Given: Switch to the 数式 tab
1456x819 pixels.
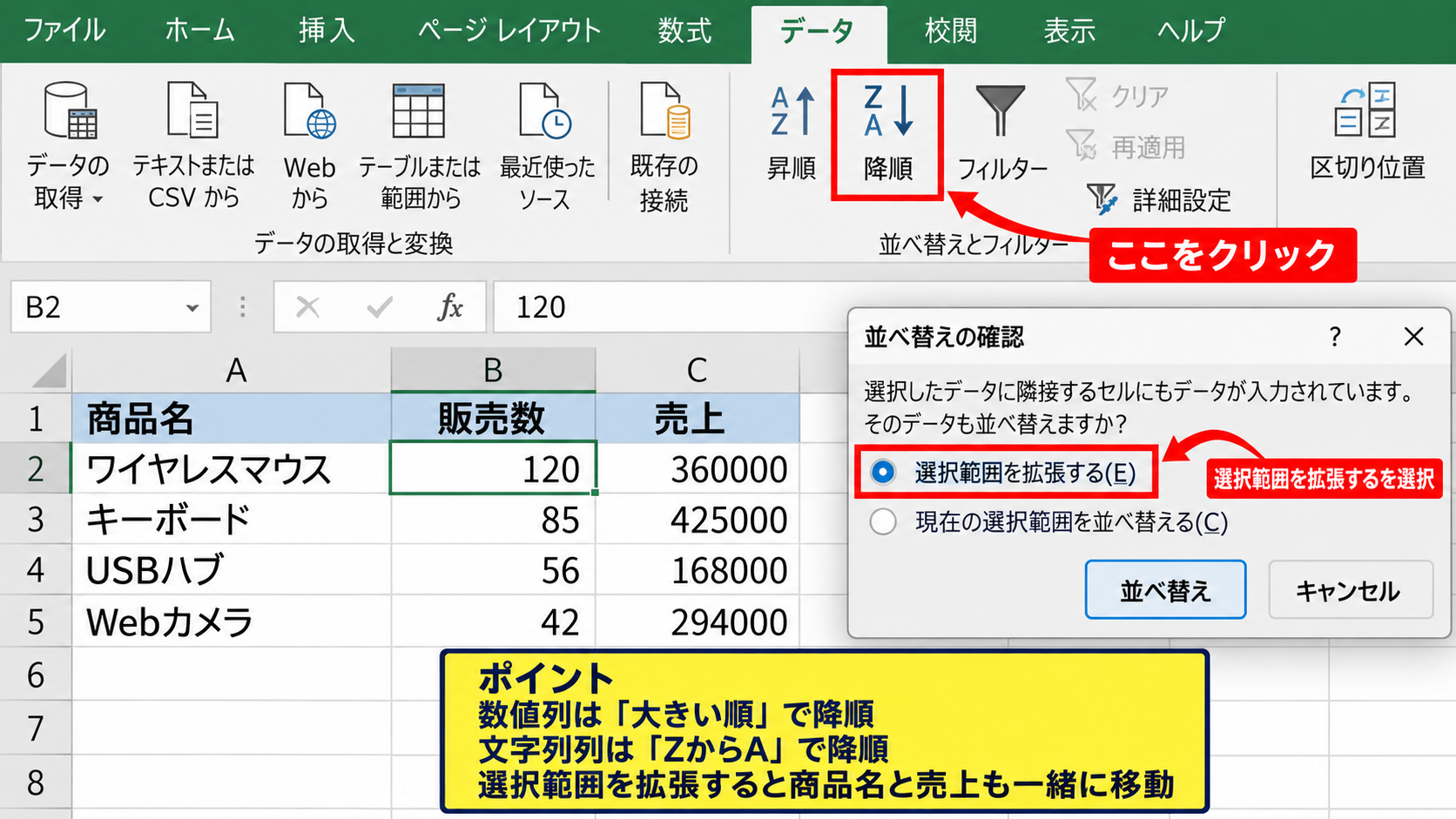Looking at the screenshot, I should click(x=684, y=30).
